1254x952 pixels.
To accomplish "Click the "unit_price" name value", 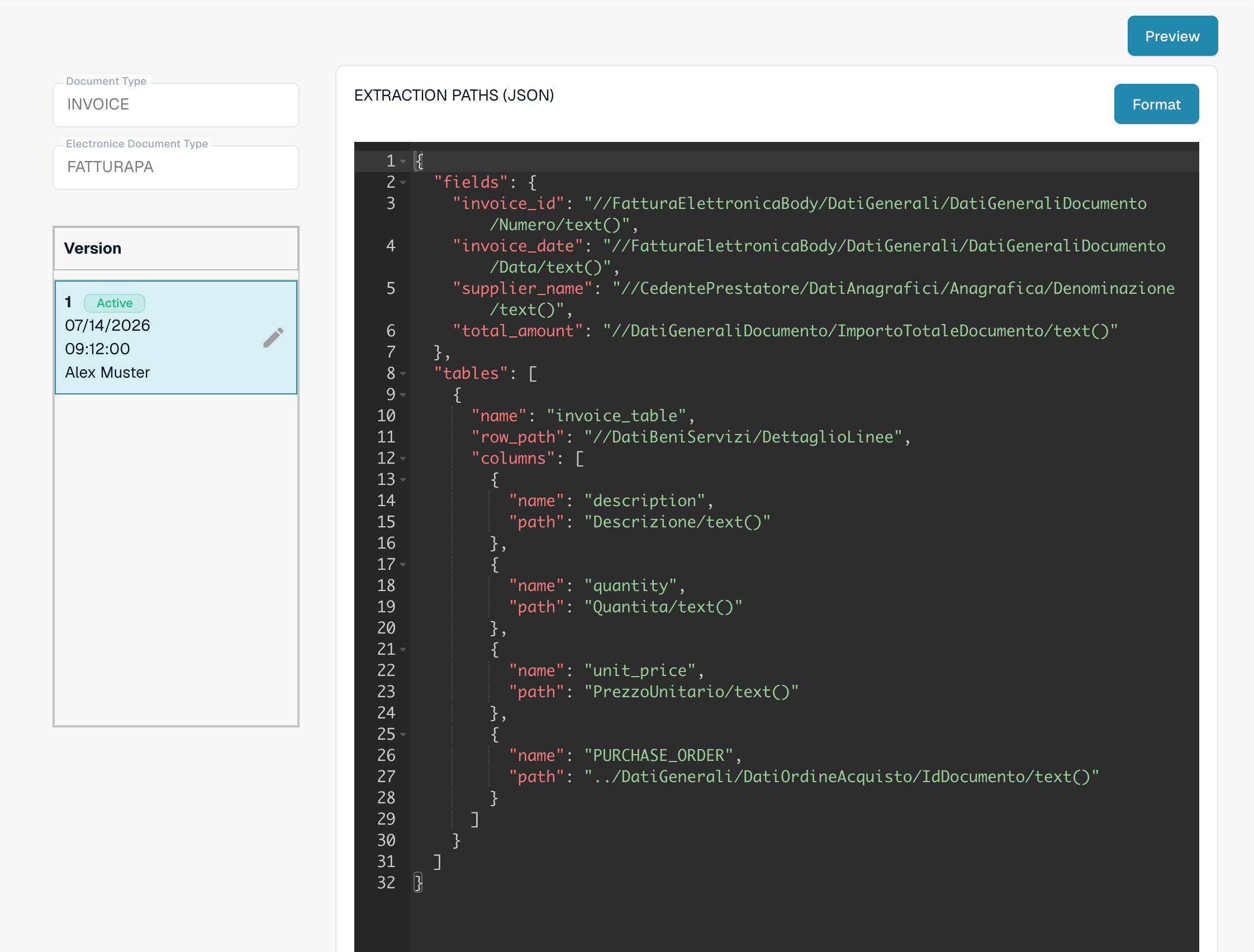I will click(x=639, y=670).
